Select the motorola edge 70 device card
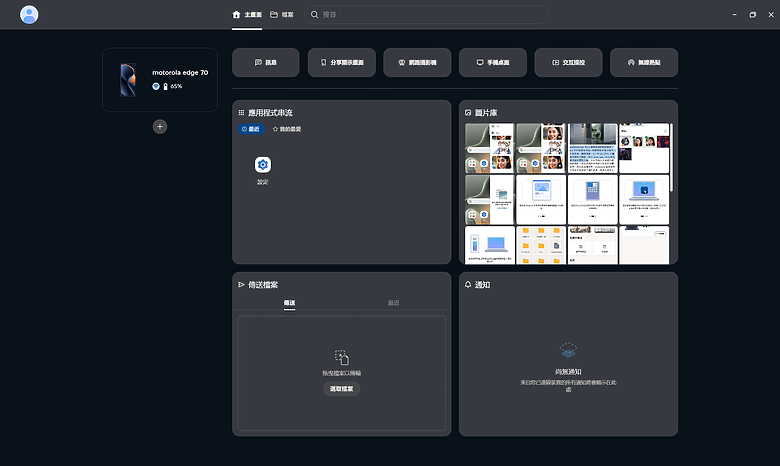This screenshot has width=780, height=466. 160,80
